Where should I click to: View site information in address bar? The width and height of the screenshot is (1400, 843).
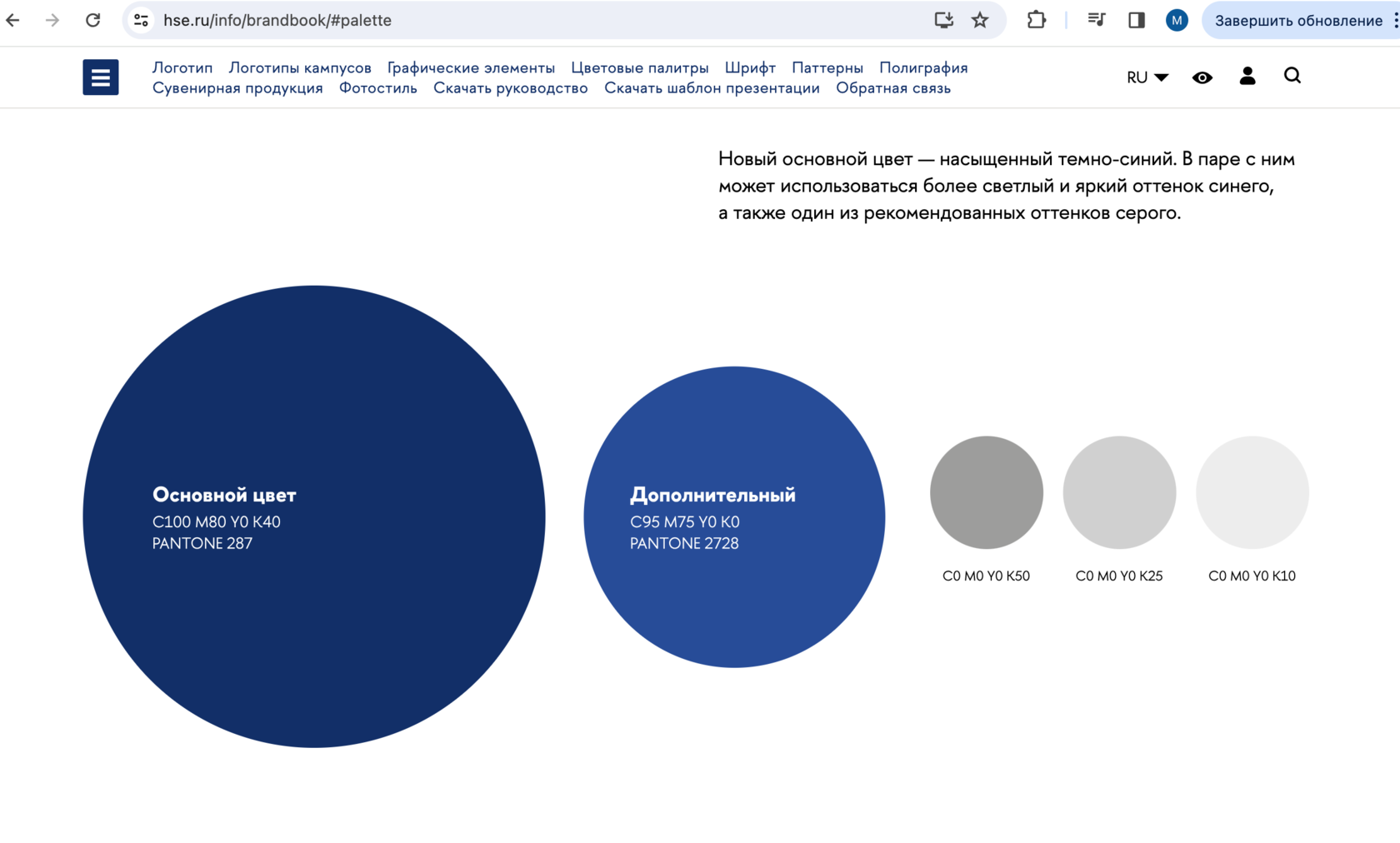pyautogui.click(x=141, y=20)
